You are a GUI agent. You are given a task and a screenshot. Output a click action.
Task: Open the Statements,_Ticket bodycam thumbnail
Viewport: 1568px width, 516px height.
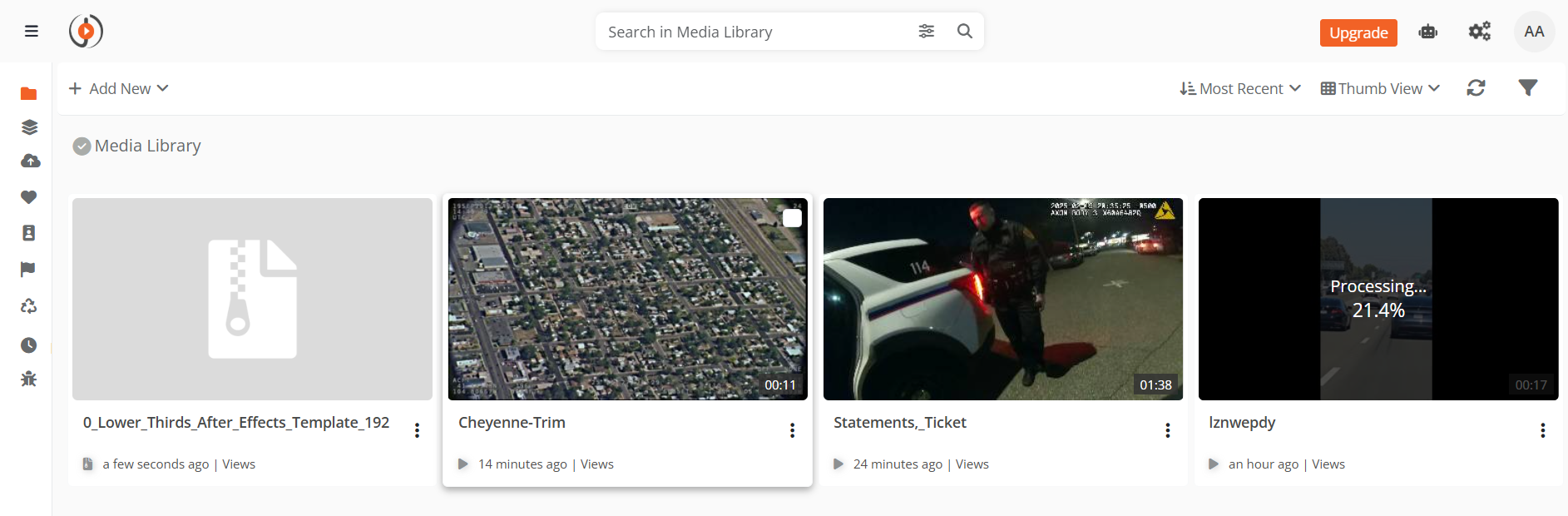pos(1003,299)
